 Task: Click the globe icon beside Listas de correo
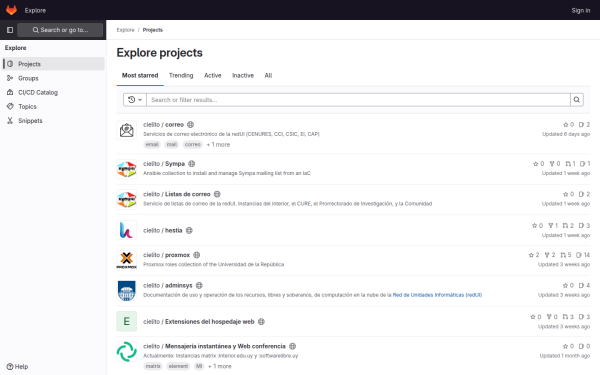217,194
